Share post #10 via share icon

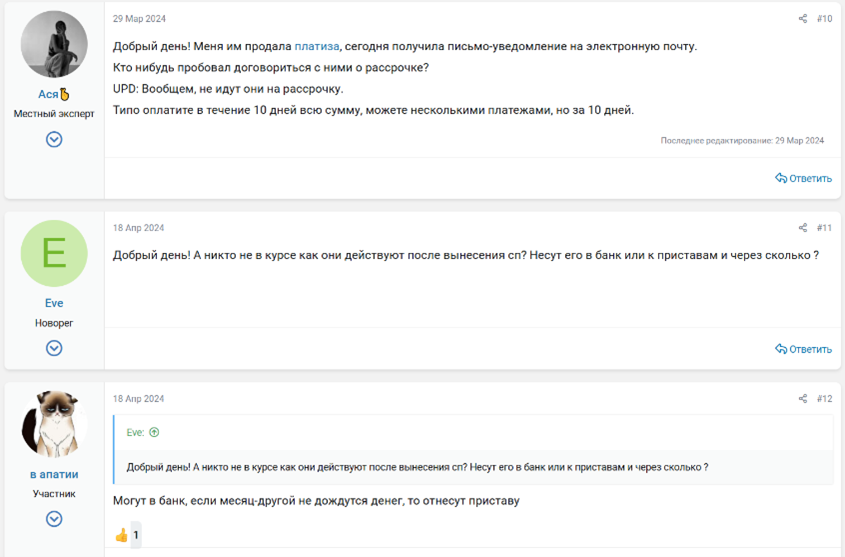(x=802, y=19)
